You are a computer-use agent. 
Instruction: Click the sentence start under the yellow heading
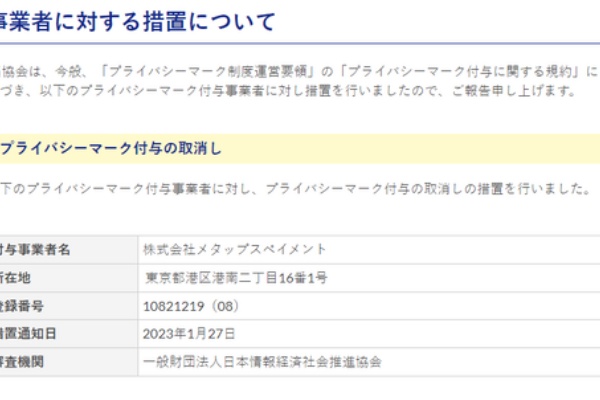40,188
